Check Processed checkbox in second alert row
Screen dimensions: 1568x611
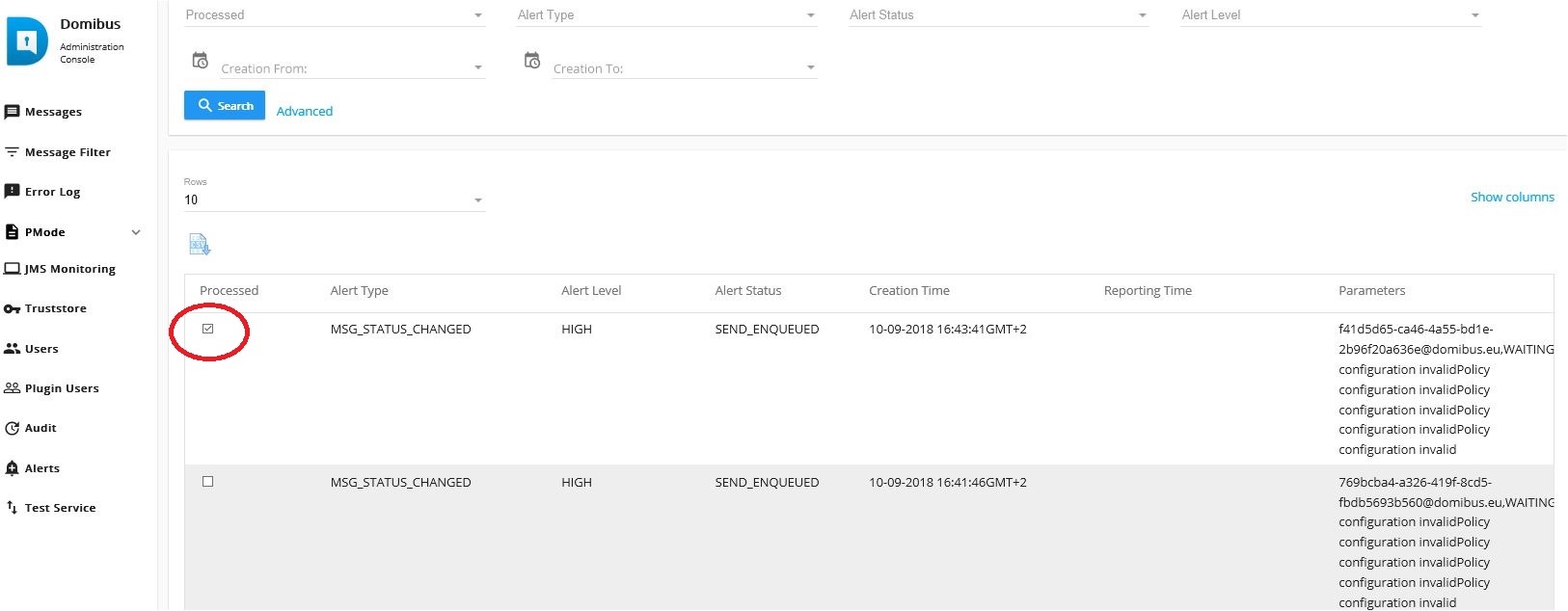[x=207, y=482]
